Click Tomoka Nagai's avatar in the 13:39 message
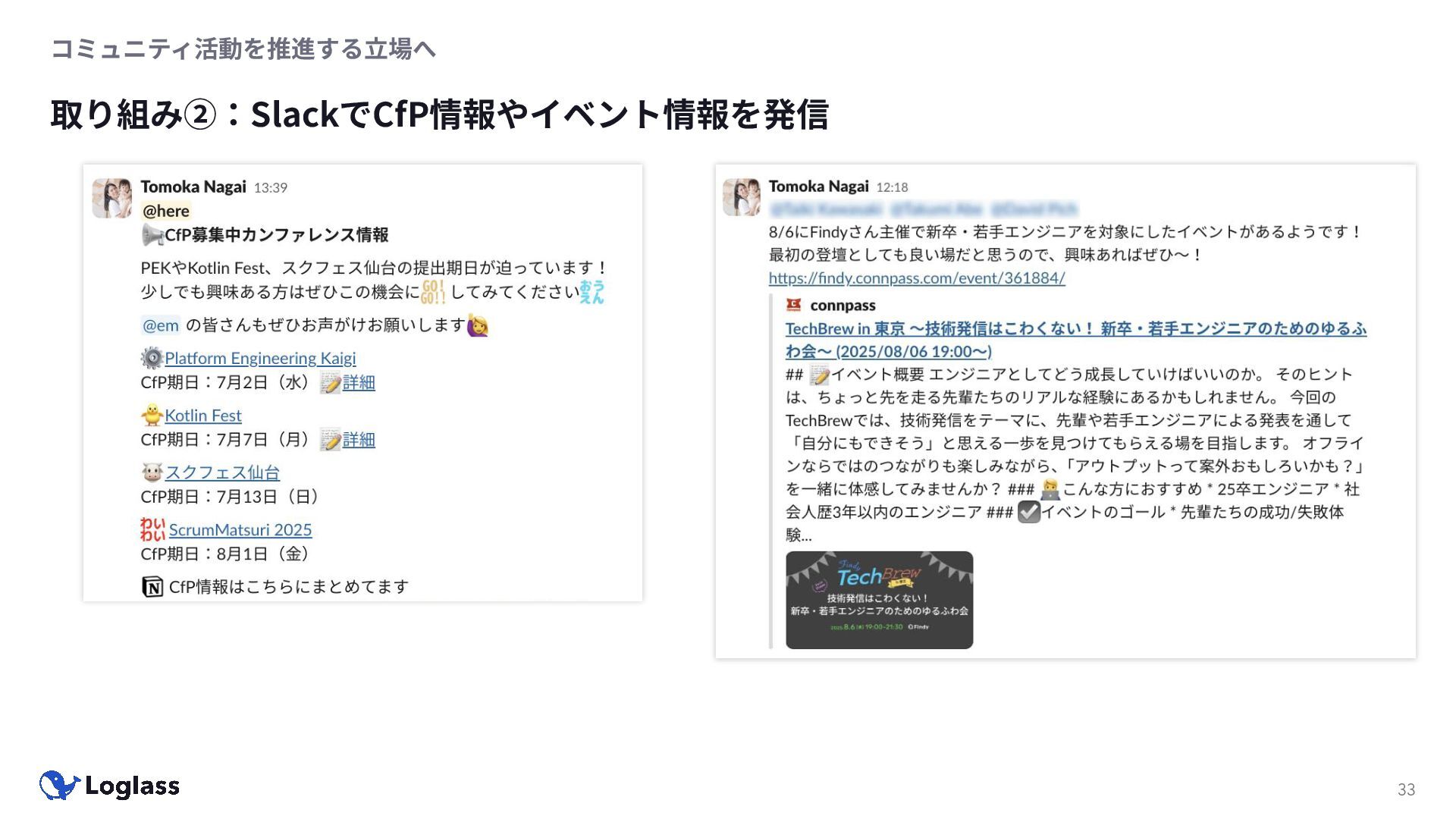 [112, 199]
